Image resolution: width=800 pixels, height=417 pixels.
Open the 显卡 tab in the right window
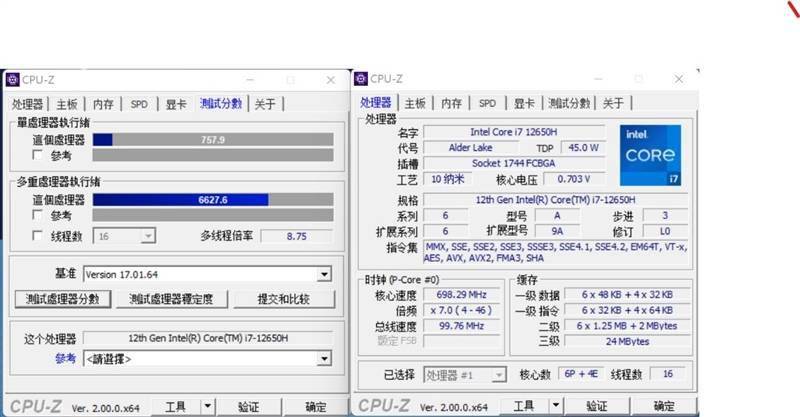click(524, 103)
